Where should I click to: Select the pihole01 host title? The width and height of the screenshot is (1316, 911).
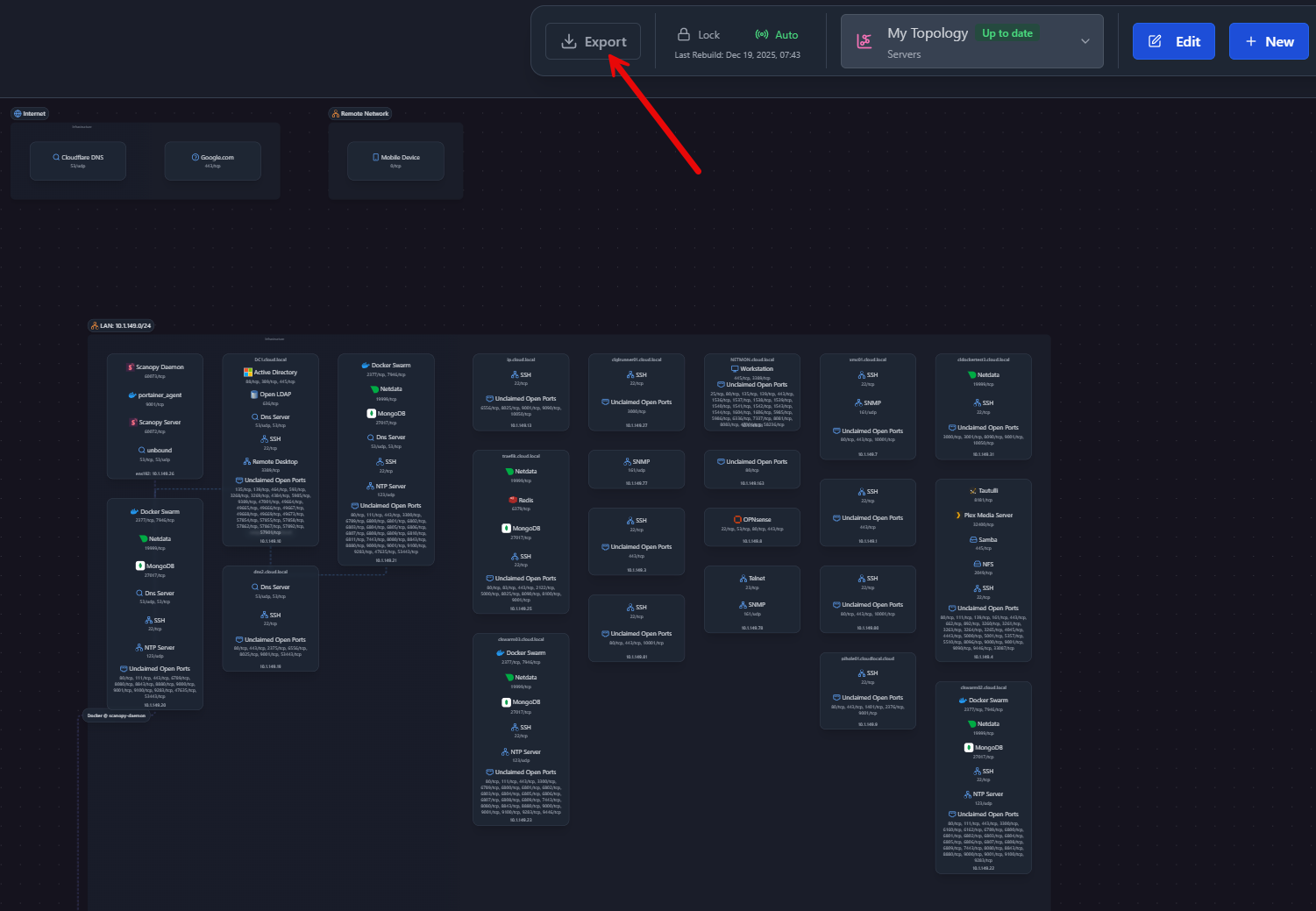tap(868, 658)
